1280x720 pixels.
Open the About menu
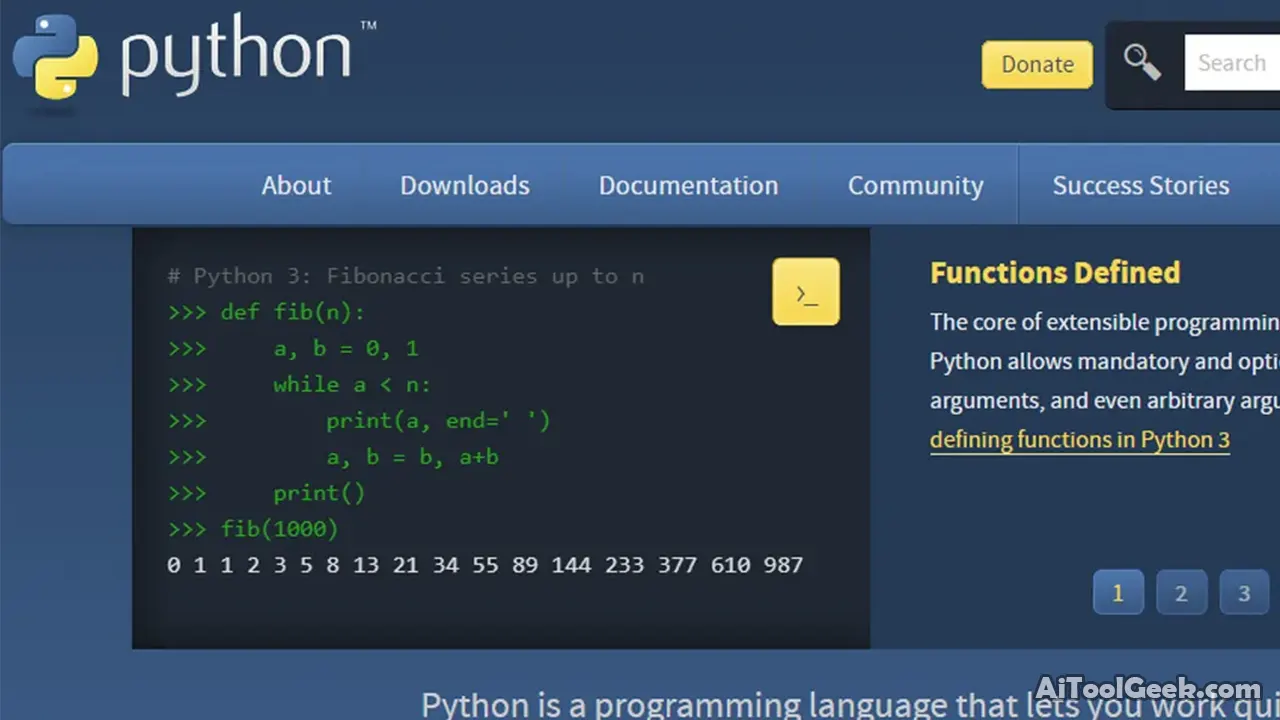296,185
